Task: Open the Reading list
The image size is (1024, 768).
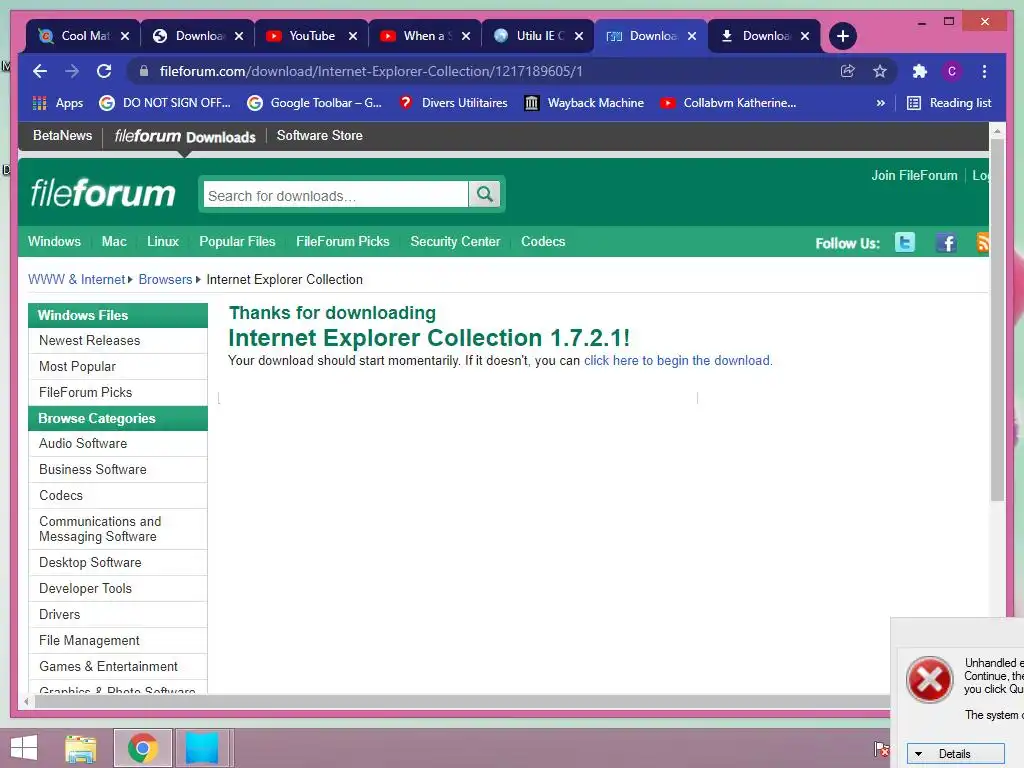Action: coord(950,103)
